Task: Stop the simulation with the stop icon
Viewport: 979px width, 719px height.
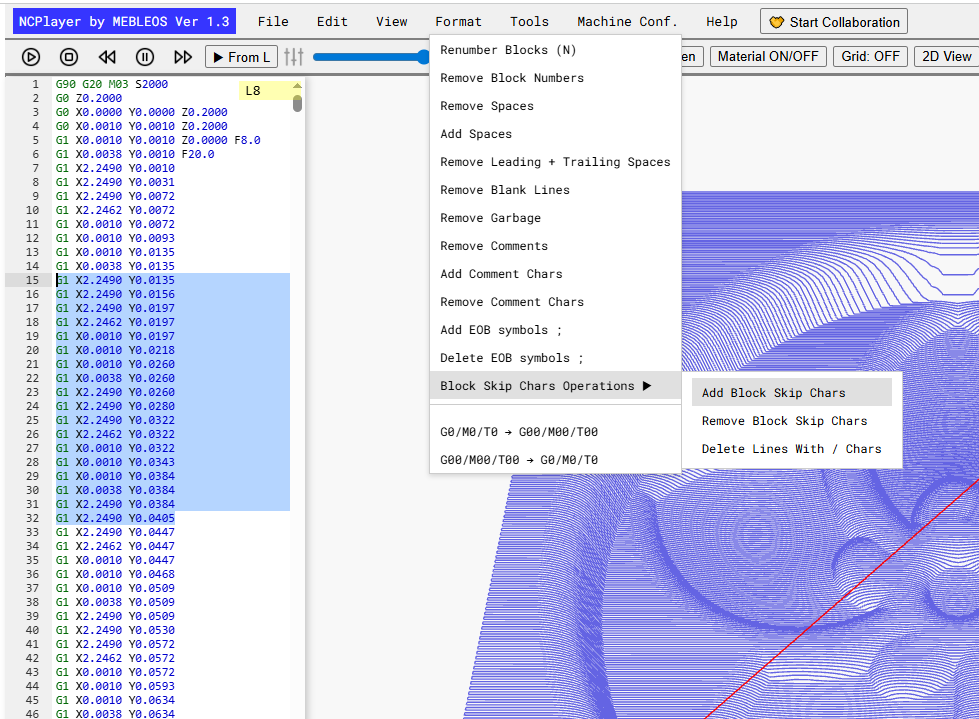Action: [69, 57]
